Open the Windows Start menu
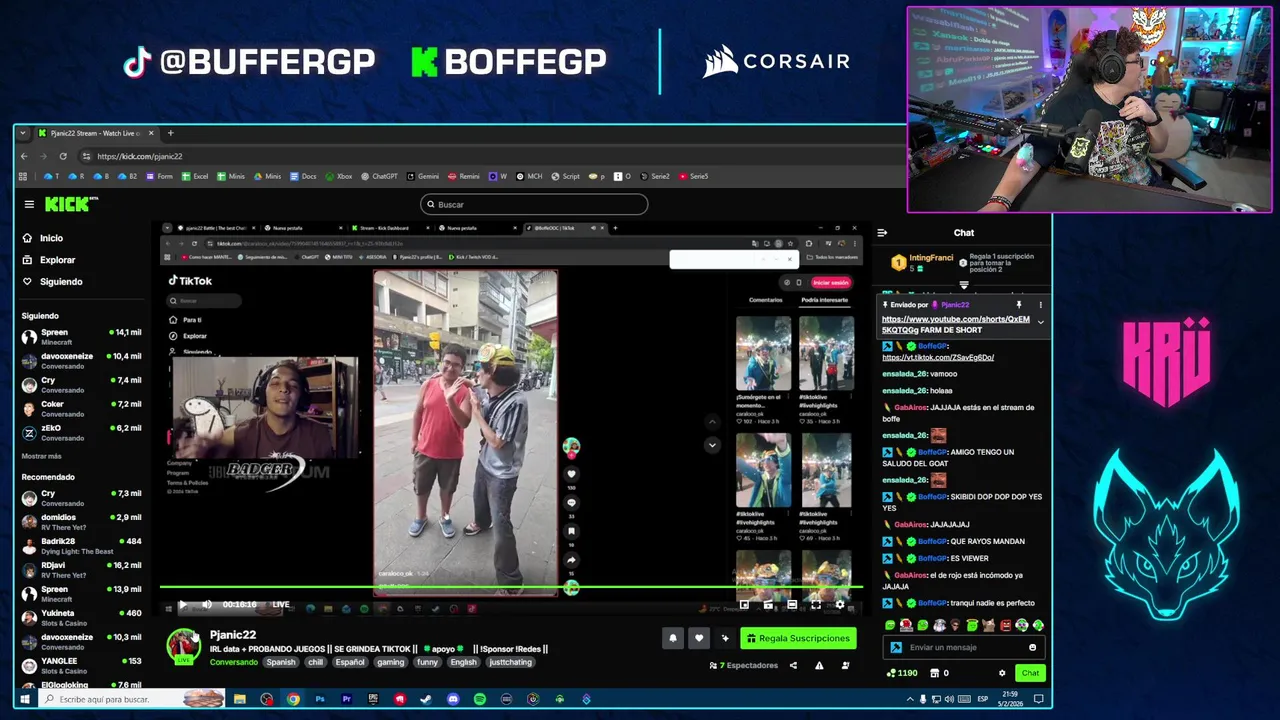The width and height of the screenshot is (1280, 720). (x=25, y=699)
